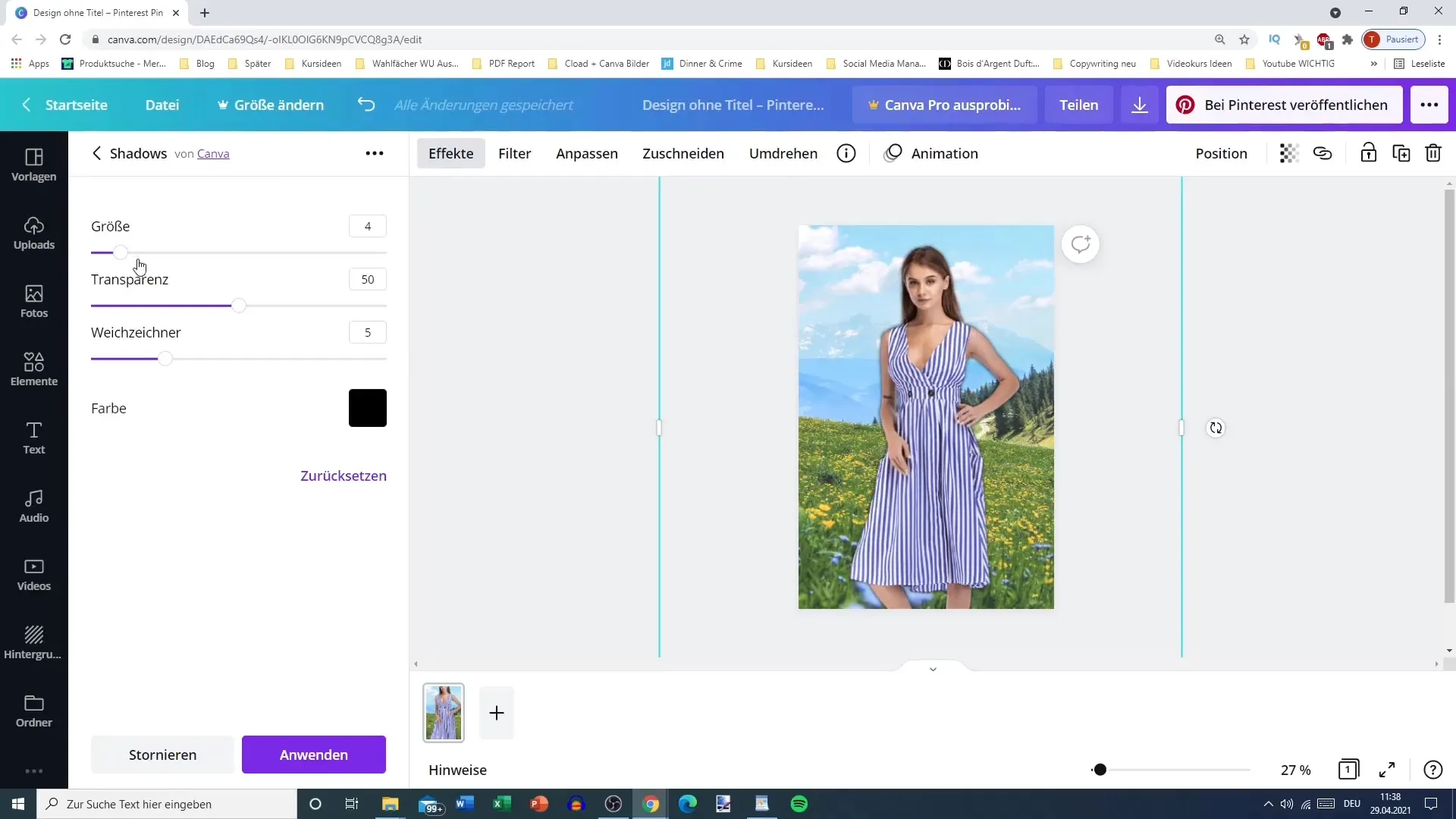Screen dimensions: 1456x819
Task: Open the Elemente sidebar panel
Action: (x=34, y=369)
